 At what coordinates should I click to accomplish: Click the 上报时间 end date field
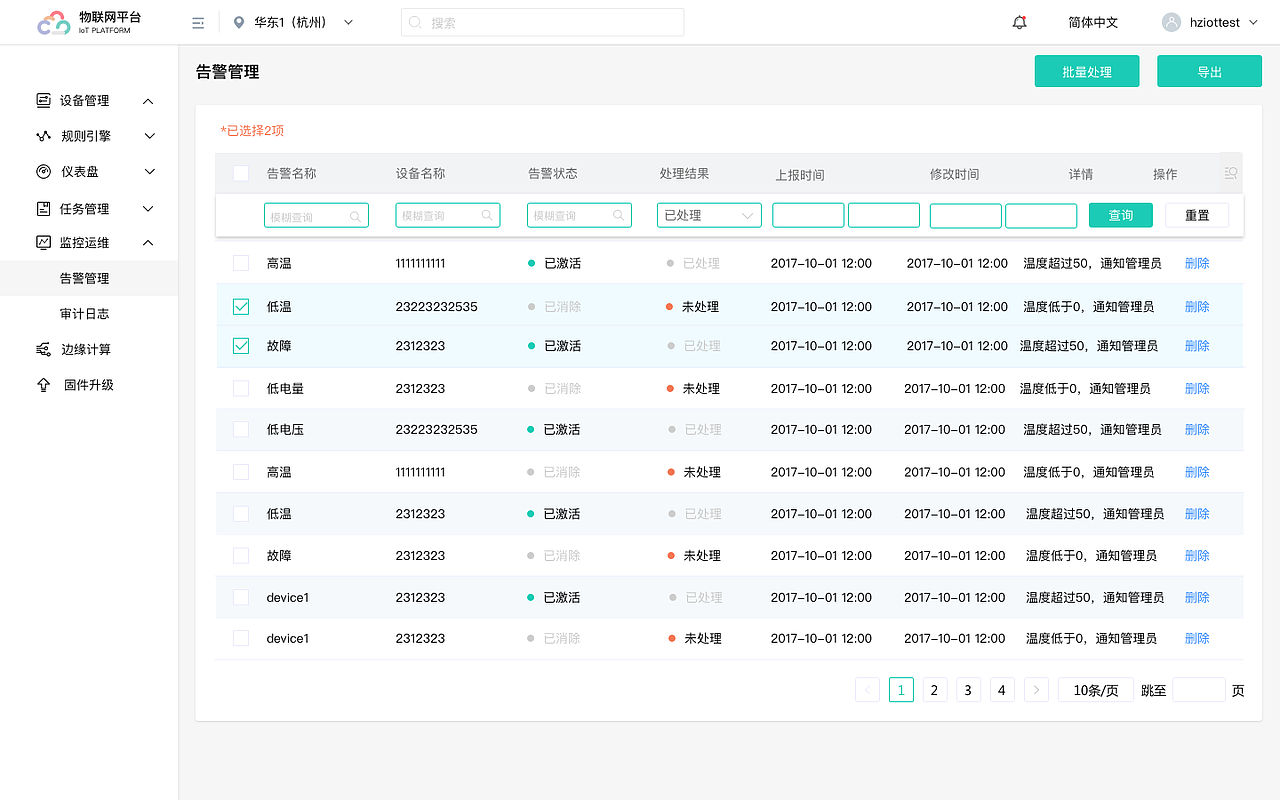tap(884, 215)
